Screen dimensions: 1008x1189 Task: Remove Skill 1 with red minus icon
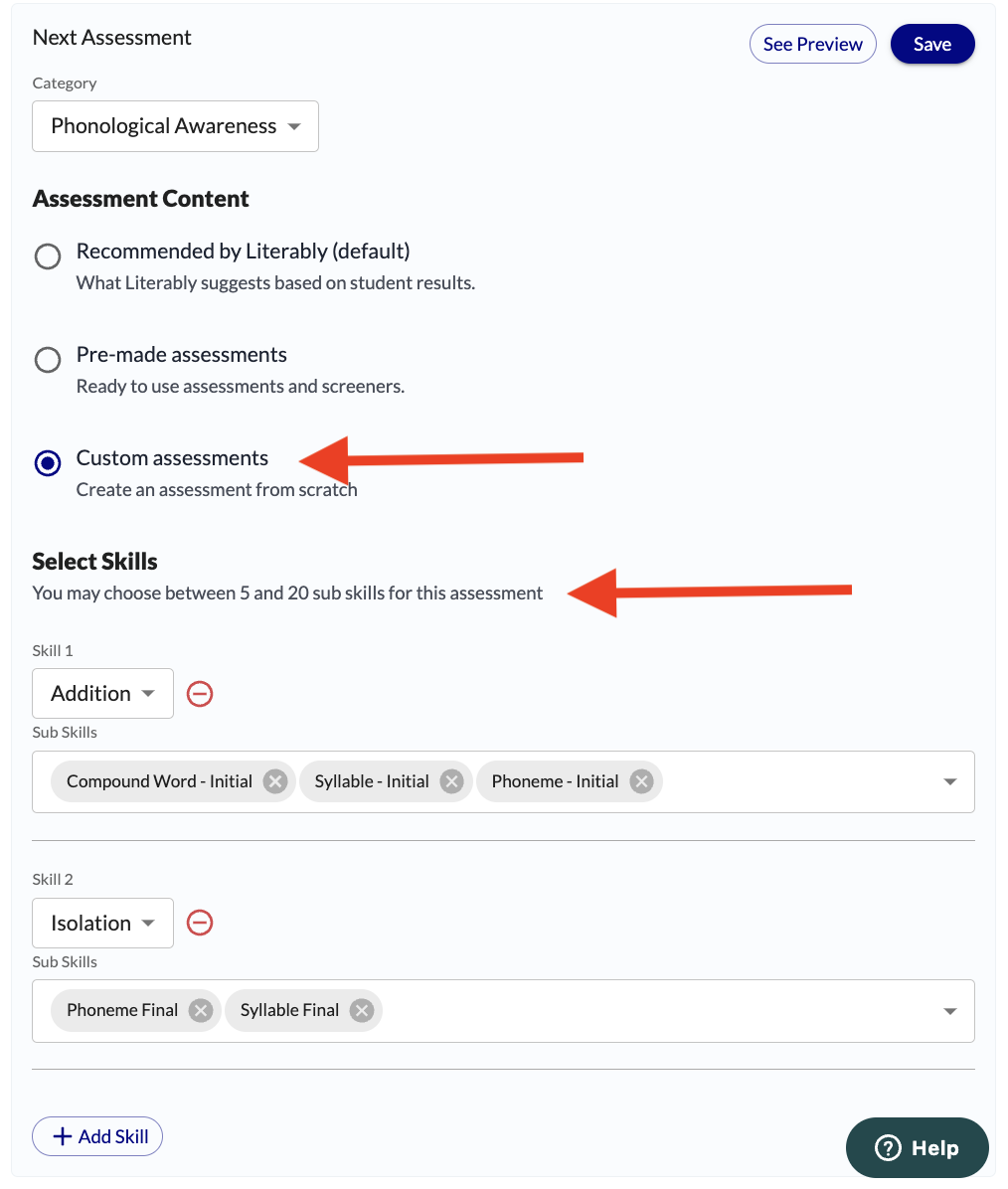click(200, 694)
